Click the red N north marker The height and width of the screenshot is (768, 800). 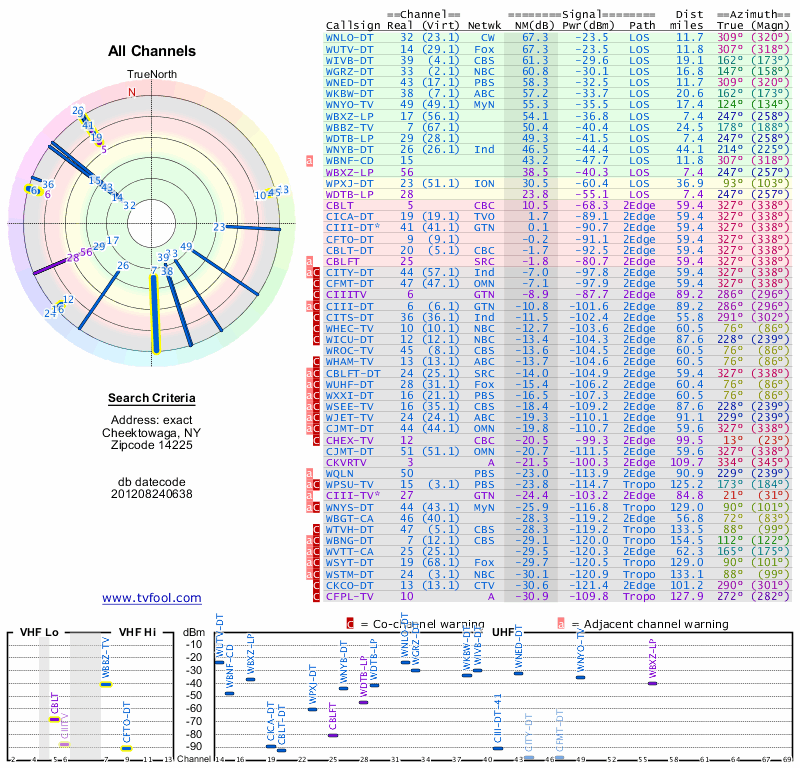pos(132,92)
